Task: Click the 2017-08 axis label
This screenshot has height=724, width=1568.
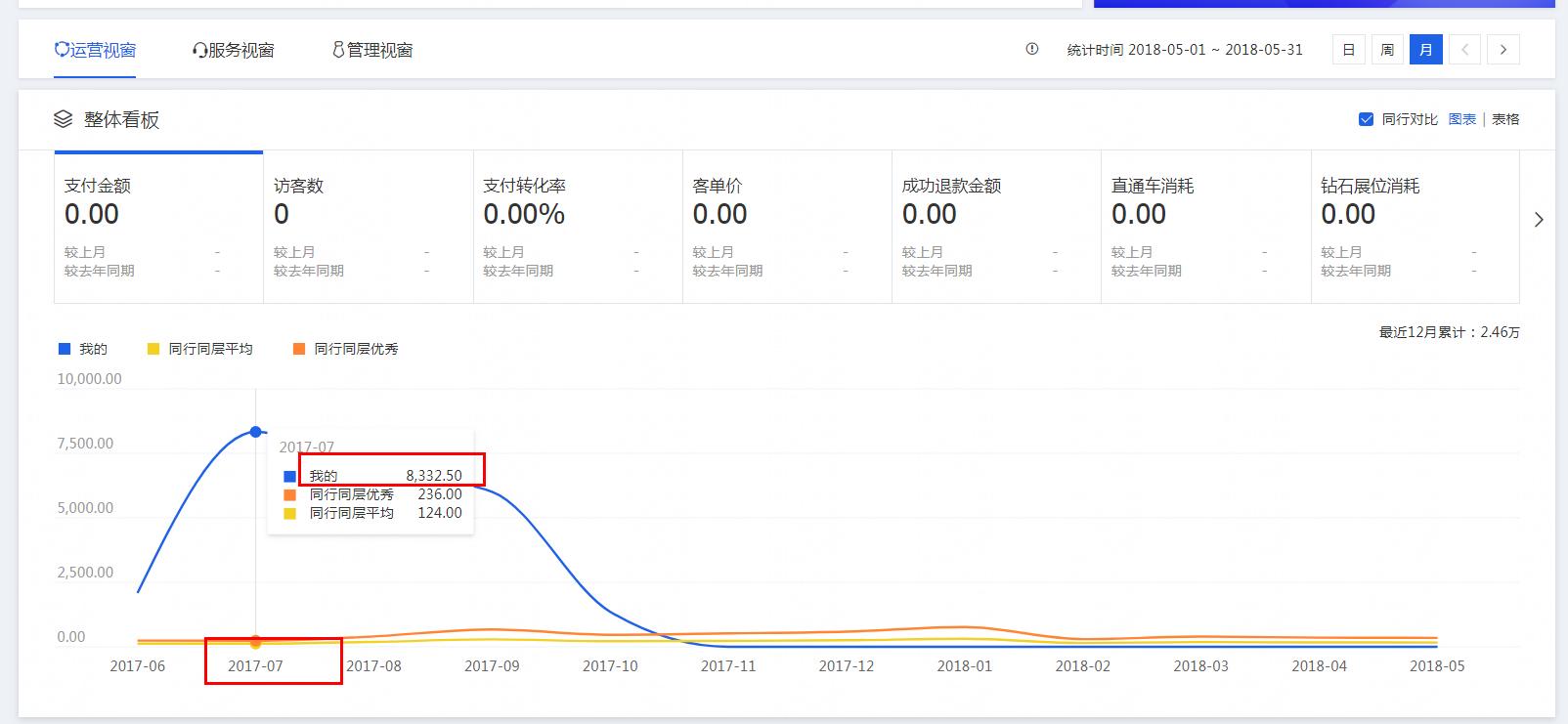Action: (x=373, y=666)
